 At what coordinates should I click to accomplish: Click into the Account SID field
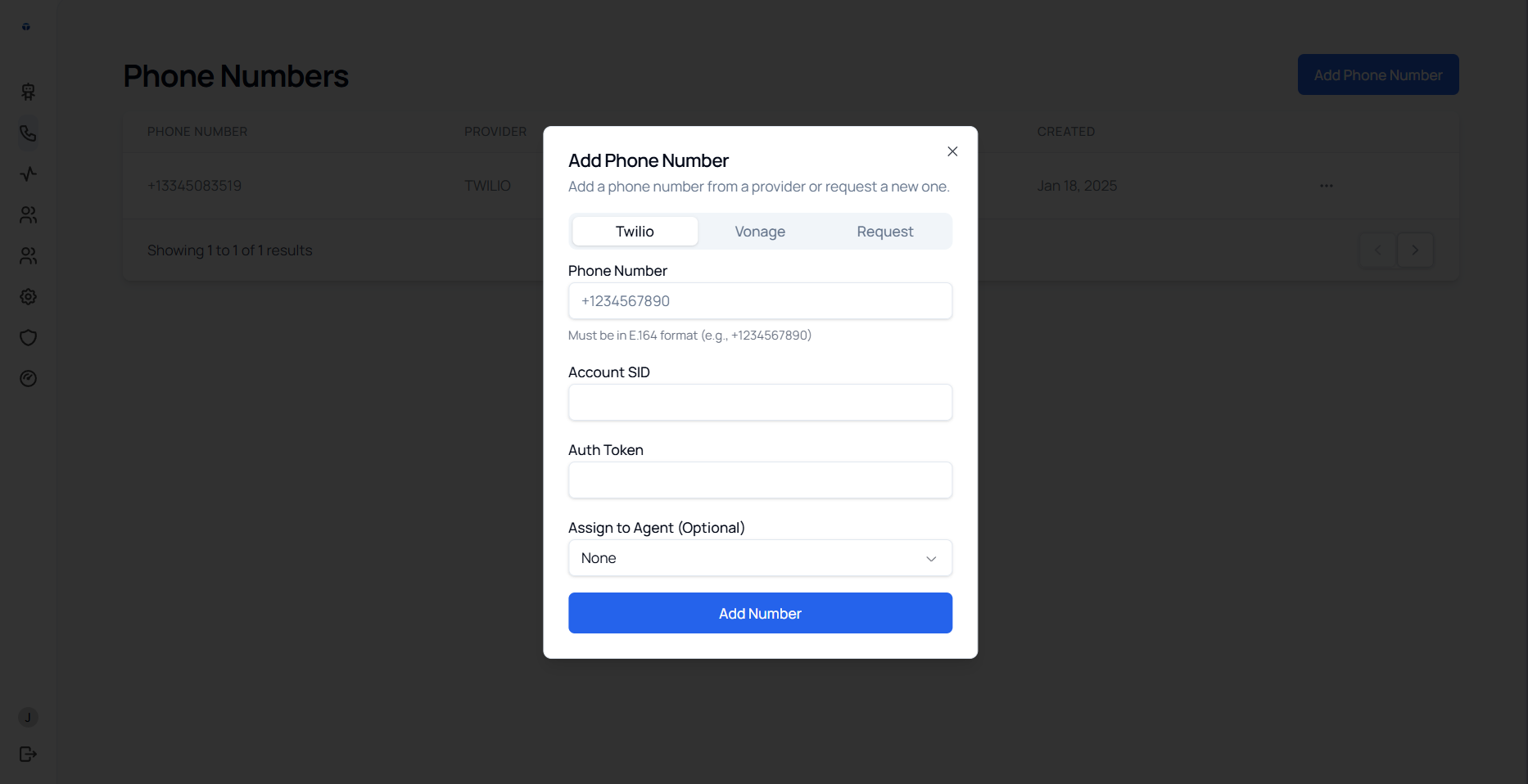[x=760, y=403]
